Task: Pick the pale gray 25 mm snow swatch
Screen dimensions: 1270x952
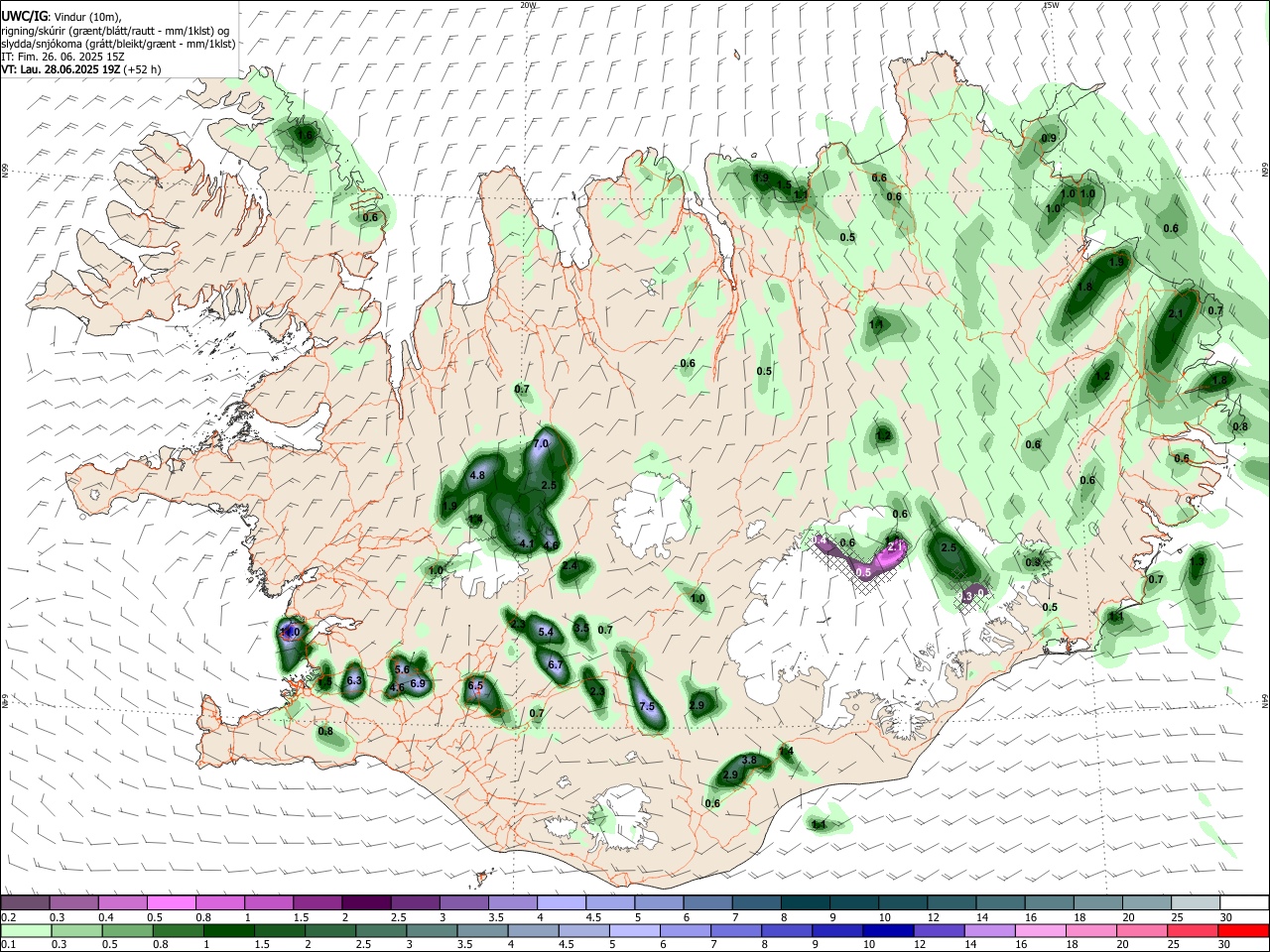Action: [1196, 902]
